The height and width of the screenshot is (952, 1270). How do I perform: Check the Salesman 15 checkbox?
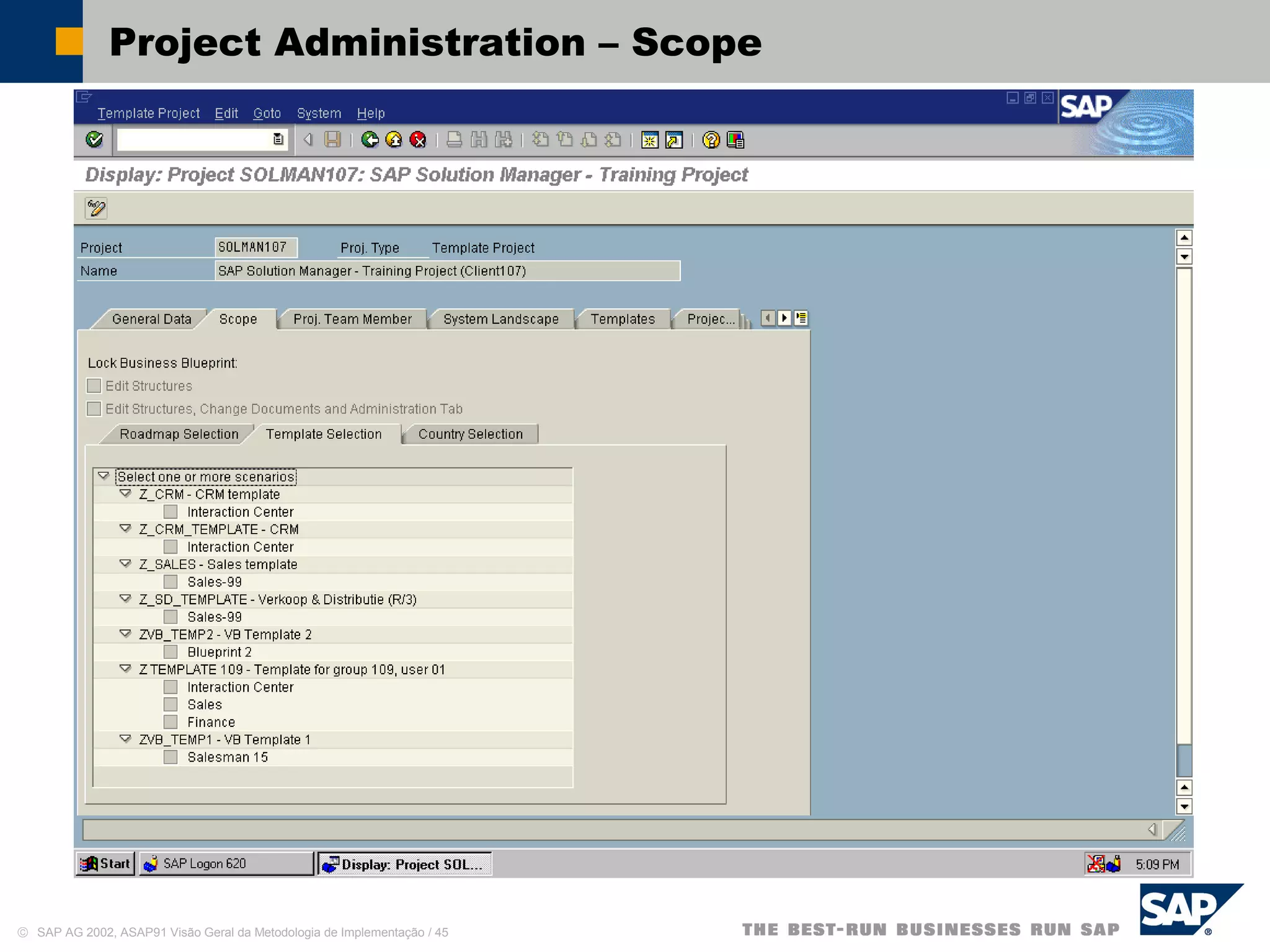(171, 757)
